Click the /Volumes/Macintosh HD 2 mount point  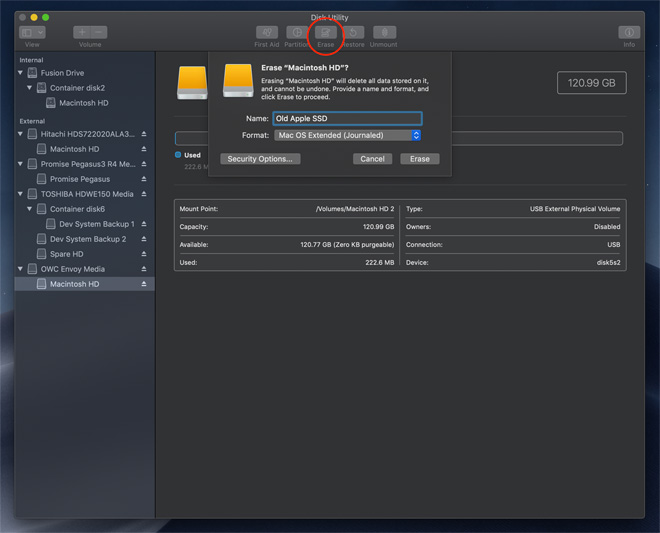355,209
